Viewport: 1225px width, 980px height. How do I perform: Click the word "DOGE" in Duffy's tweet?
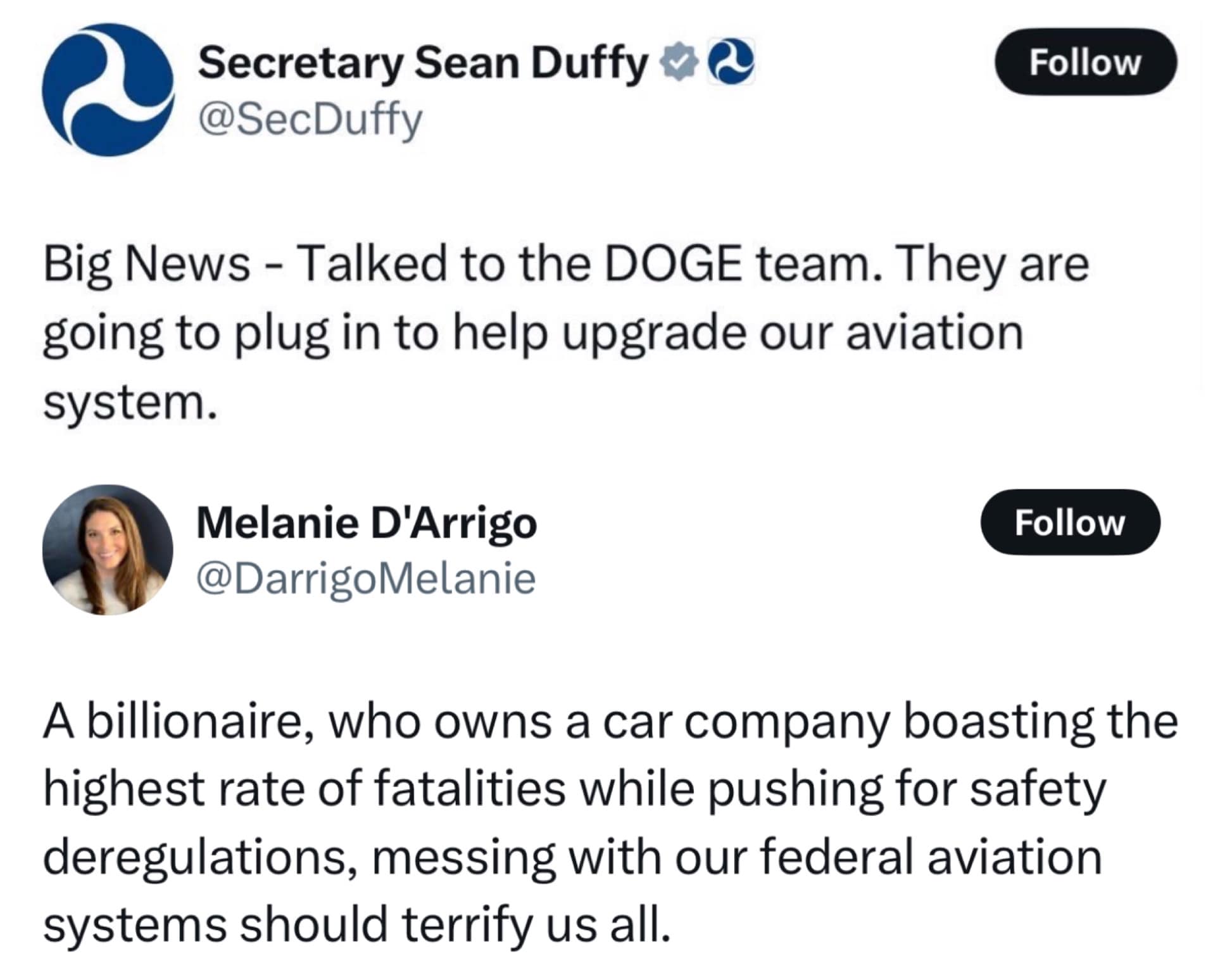pyautogui.click(x=674, y=264)
